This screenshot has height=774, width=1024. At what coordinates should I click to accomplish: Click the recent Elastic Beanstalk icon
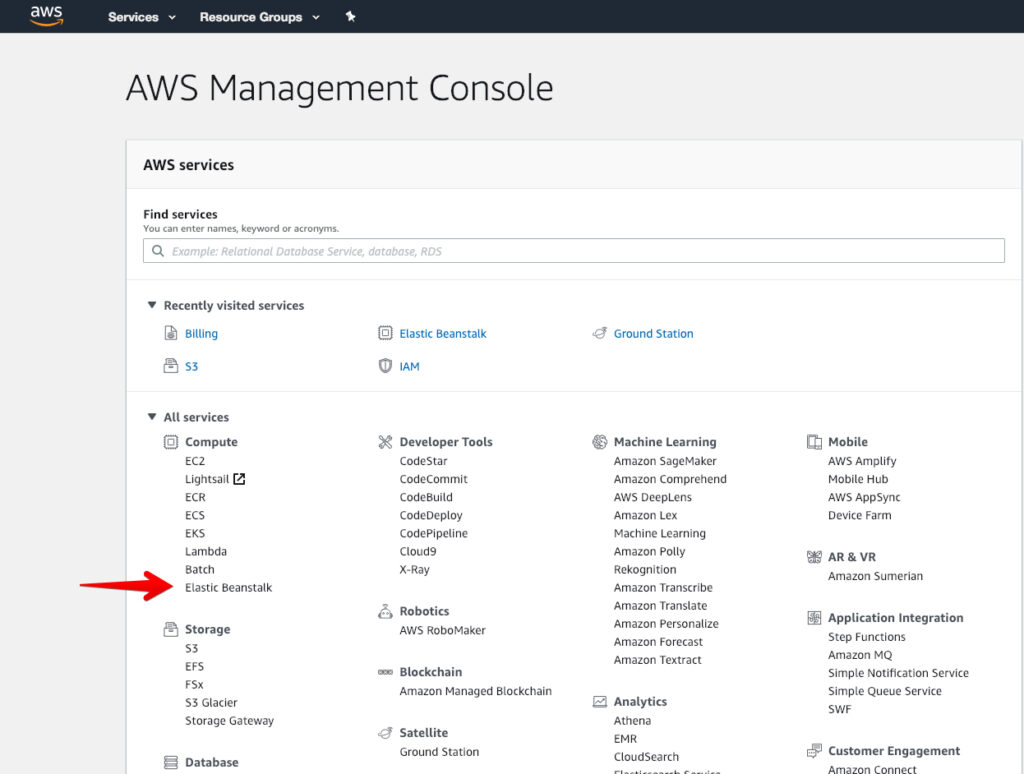pos(385,333)
